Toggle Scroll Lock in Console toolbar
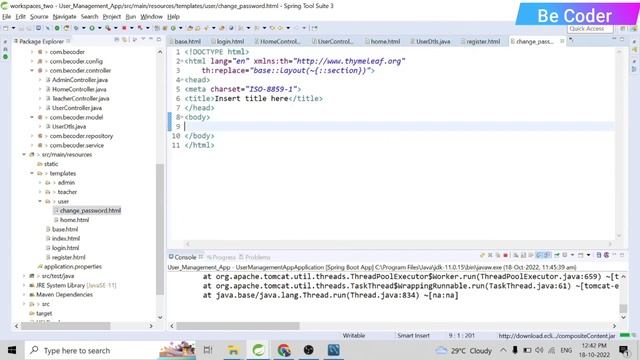Viewport: 640px width, 360px height. pos(523,255)
